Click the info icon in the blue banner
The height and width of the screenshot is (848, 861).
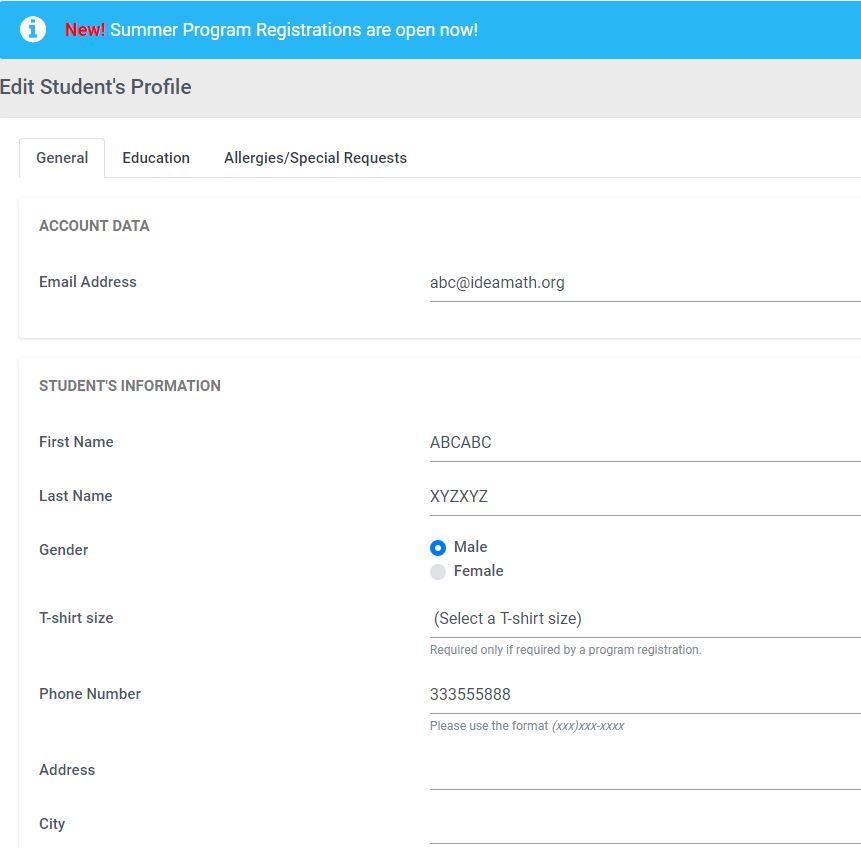point(33,29)
